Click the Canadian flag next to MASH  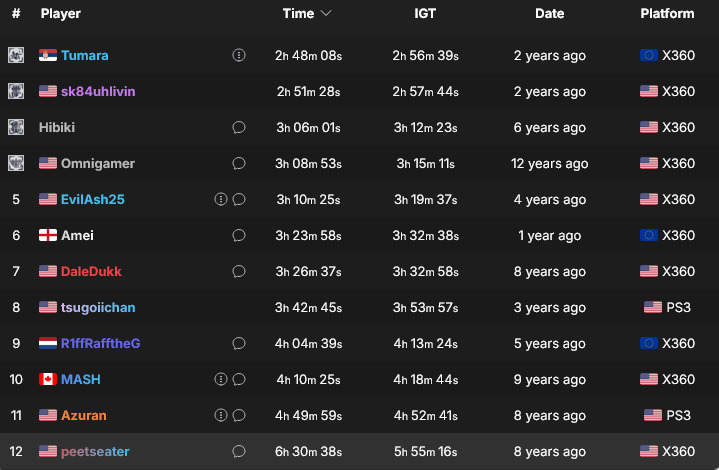(x=48, y=379)
